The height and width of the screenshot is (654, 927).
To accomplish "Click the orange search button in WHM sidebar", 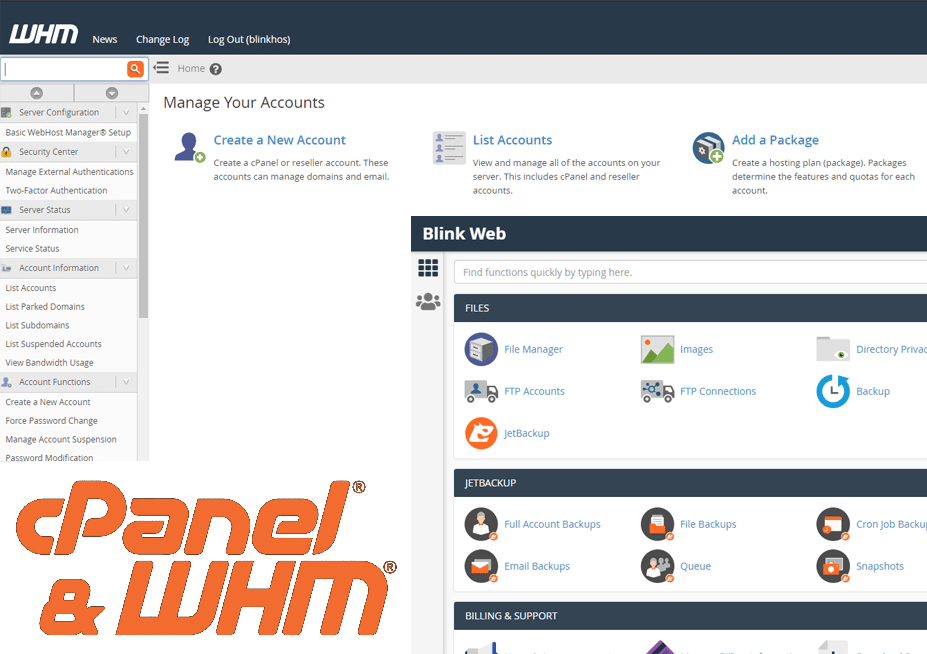I will pyautogui.click(x=135, y=69).
